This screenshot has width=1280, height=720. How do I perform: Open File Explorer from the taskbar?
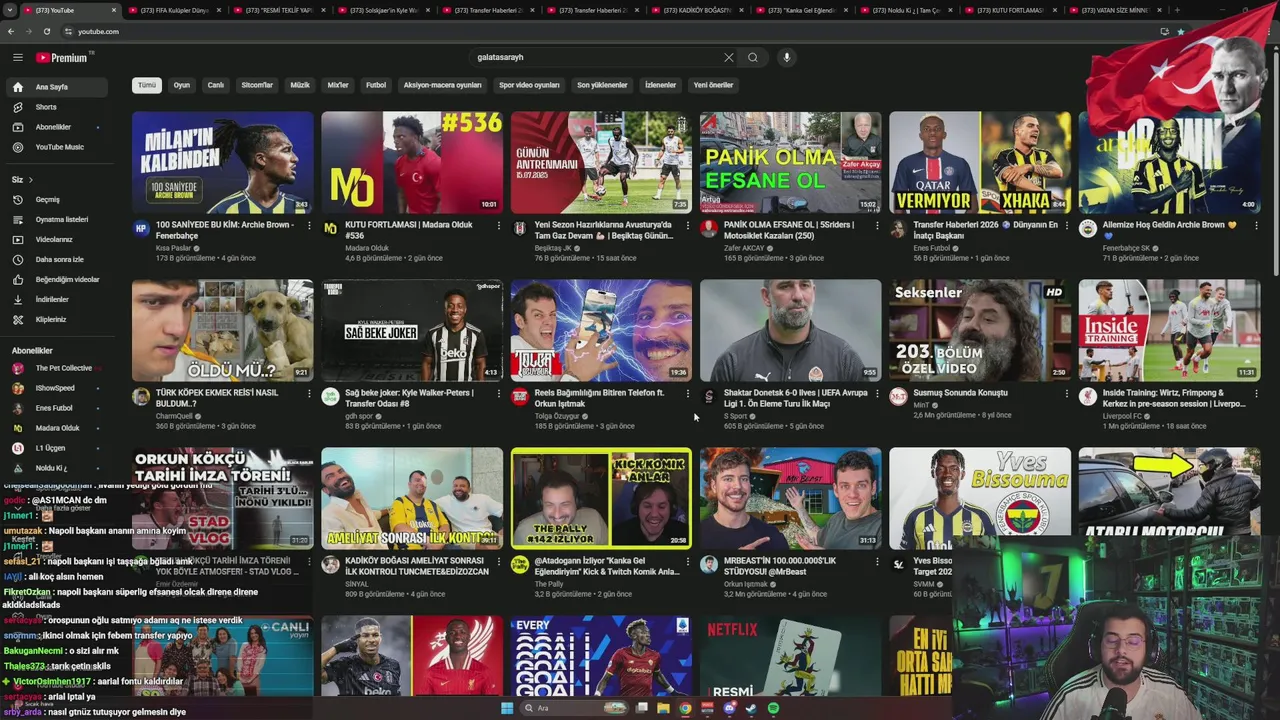click(x=663, y=708)
